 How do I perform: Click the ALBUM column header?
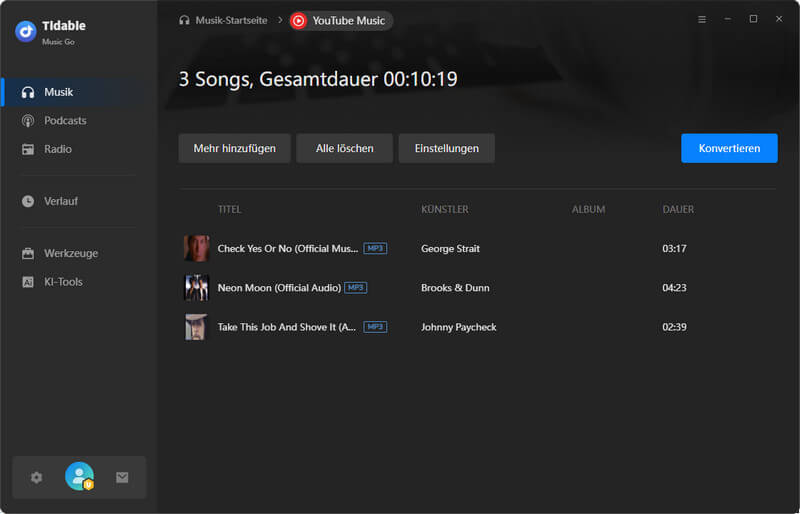[588, 210]
